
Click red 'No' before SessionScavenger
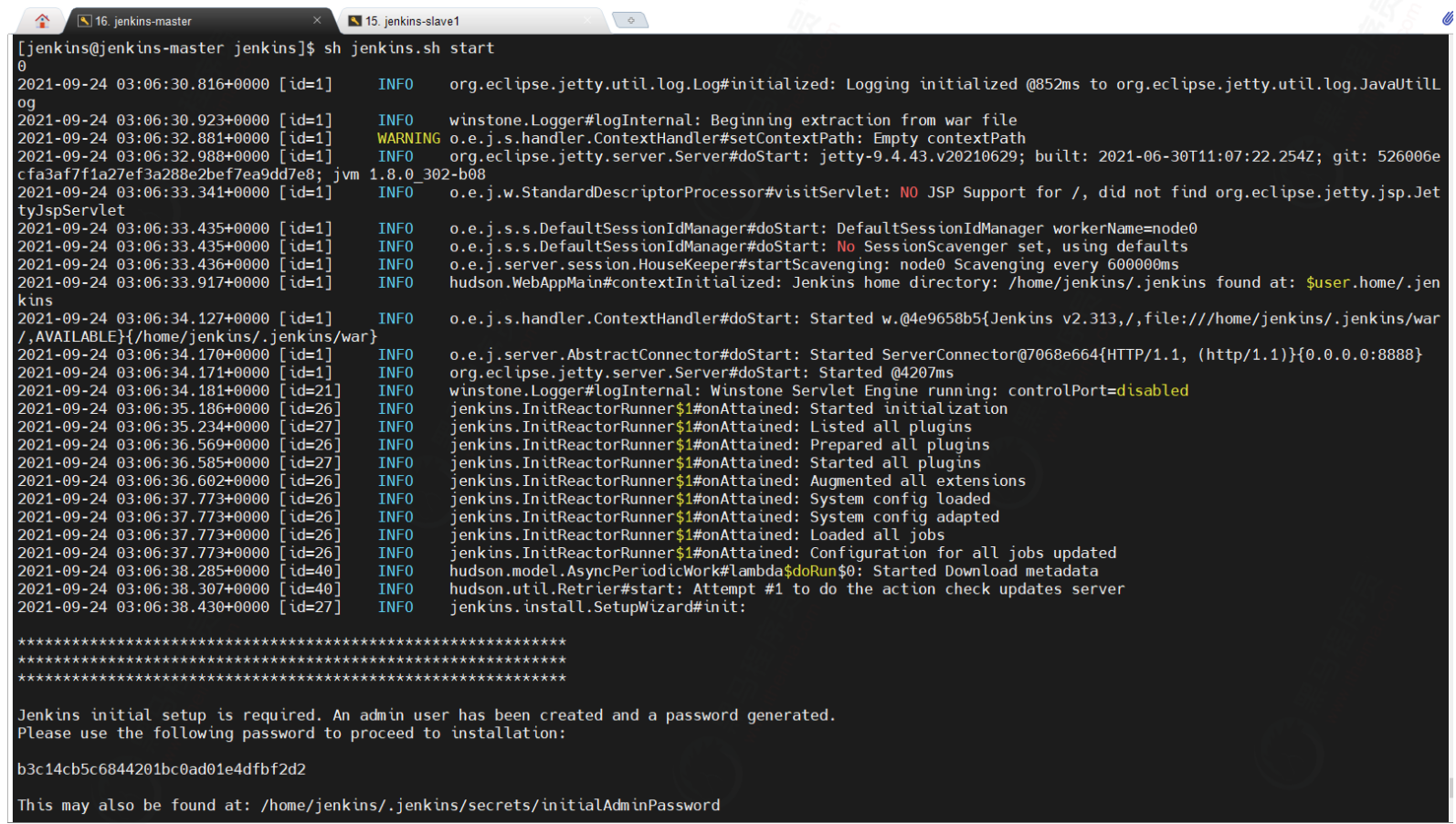pyautogui.click(x=846, y=246)
